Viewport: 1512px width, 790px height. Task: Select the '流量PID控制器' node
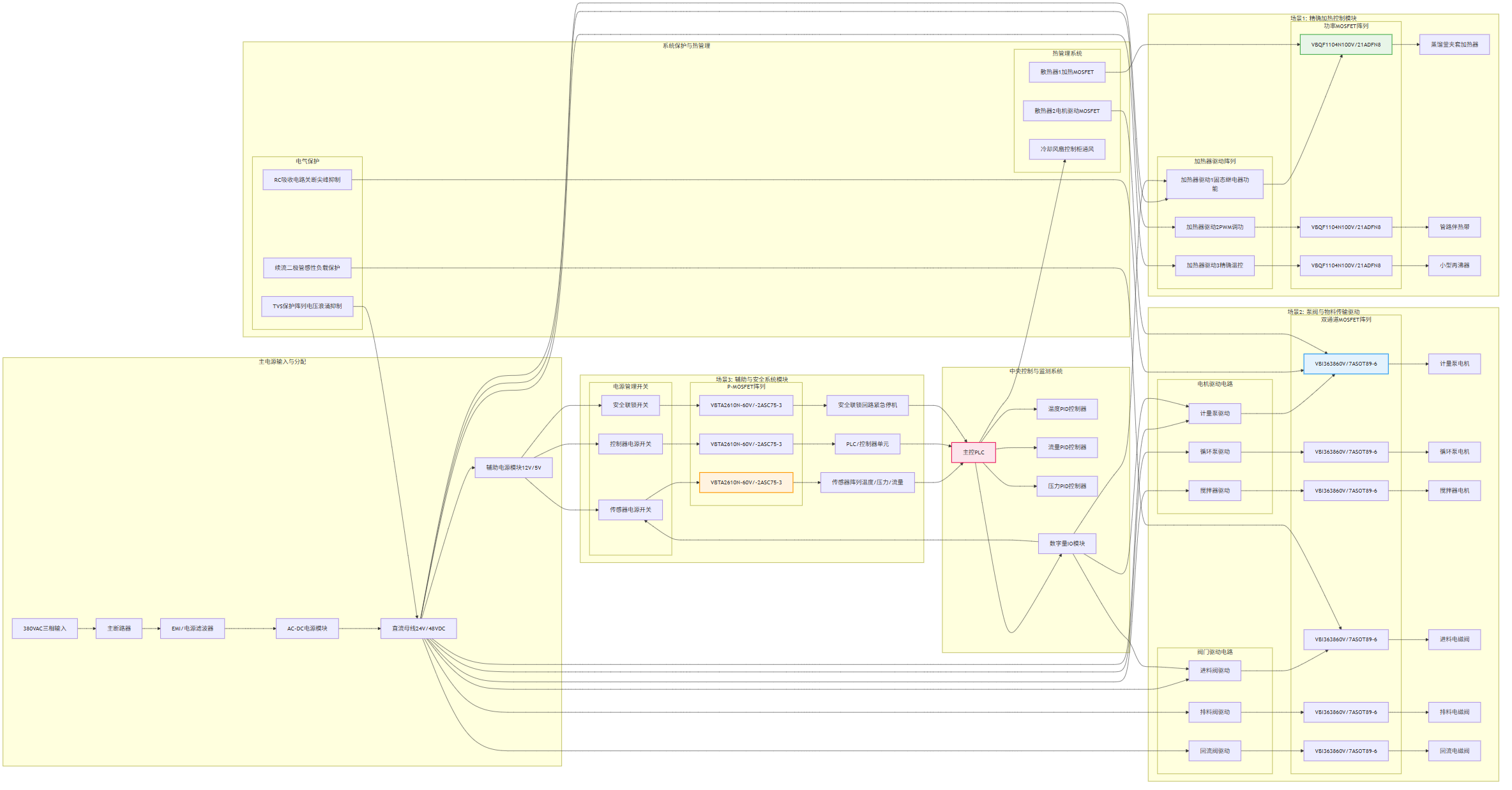pos(1067,447)
